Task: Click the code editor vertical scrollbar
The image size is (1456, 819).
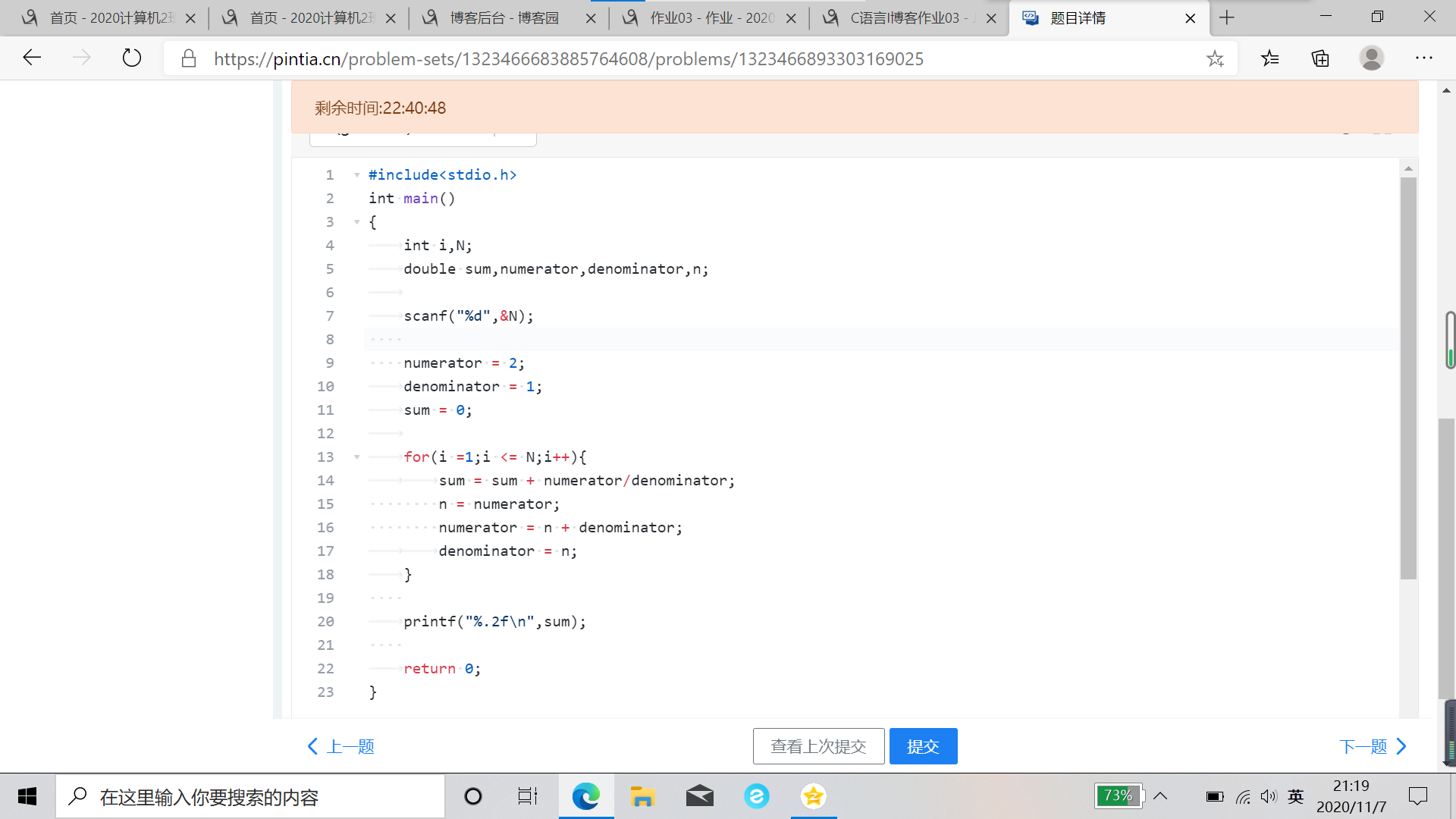Action: (1408, 379)
